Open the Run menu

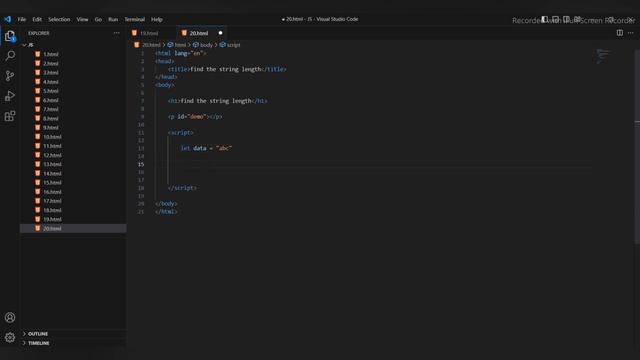pos(113,19)
